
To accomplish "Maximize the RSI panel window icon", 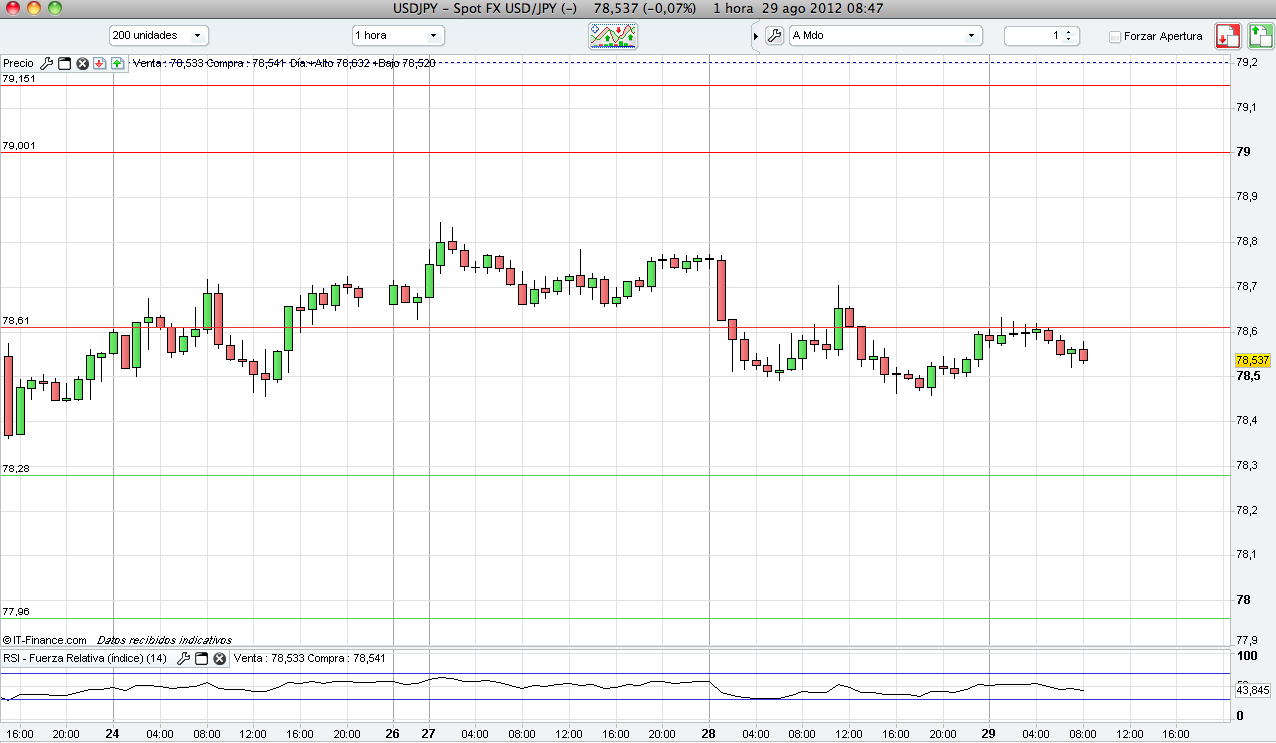I will tap(201, 658).
